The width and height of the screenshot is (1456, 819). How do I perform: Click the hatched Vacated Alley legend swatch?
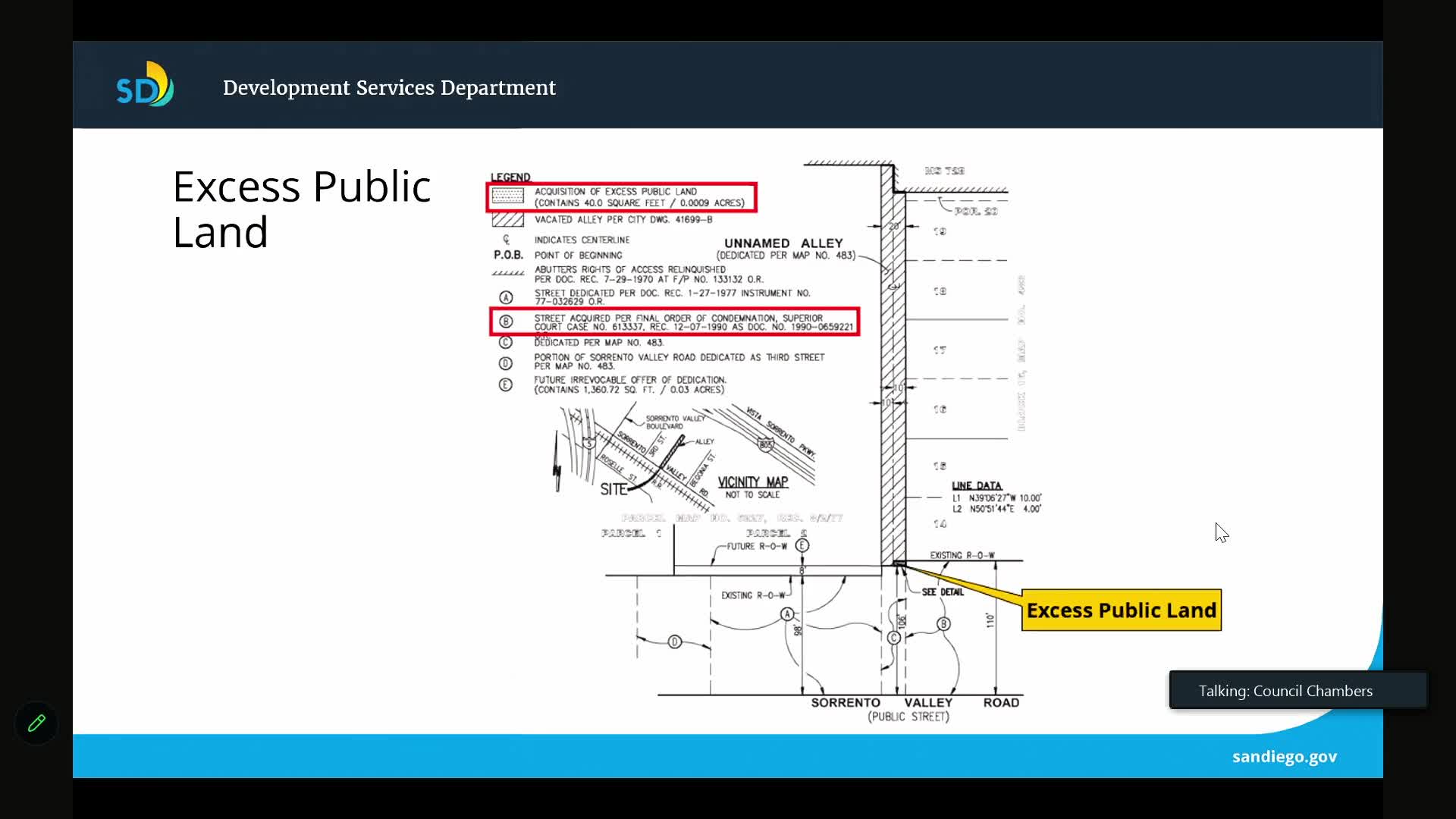507,220
